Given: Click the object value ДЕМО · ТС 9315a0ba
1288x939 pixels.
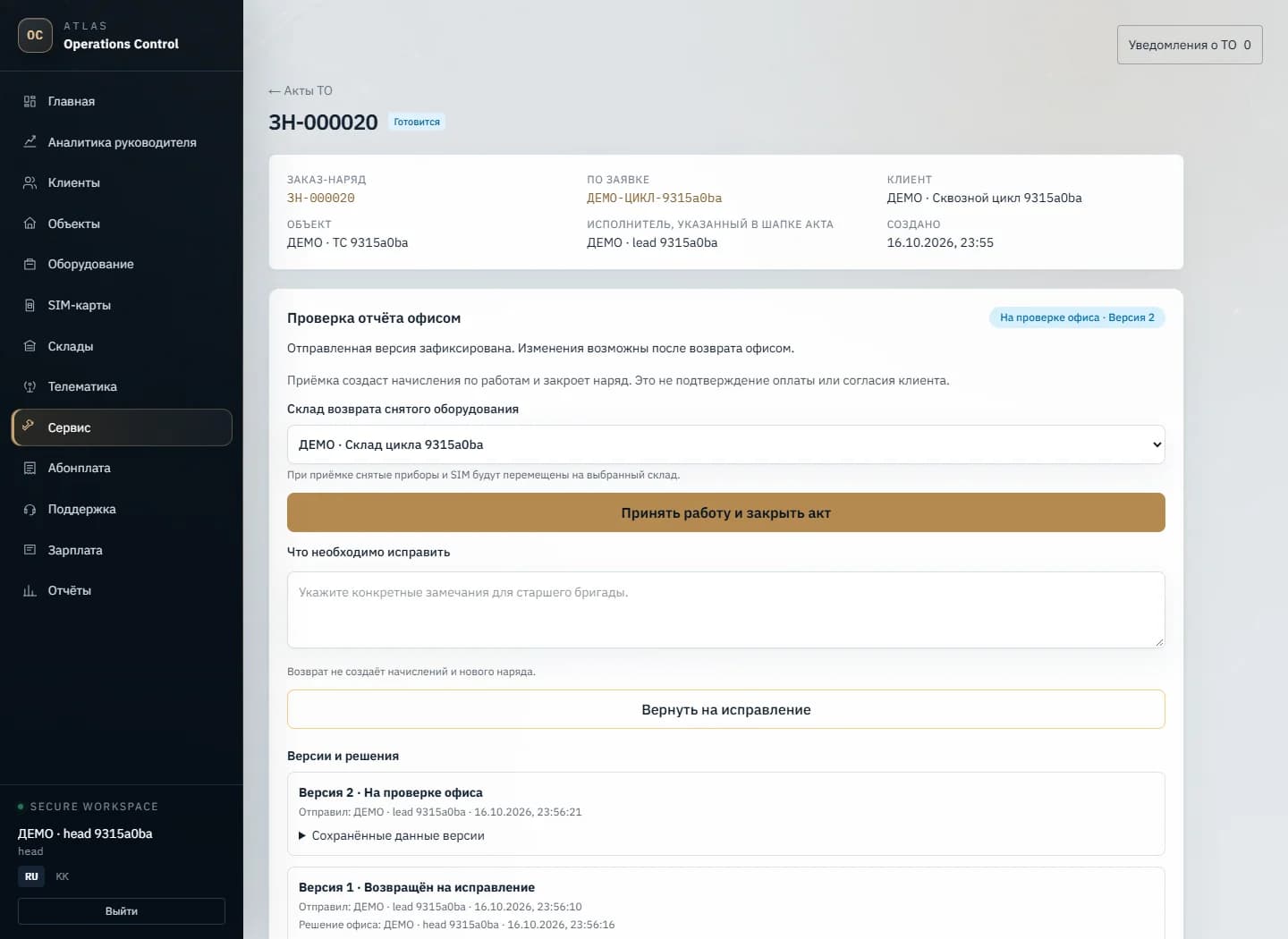Looking at the screenshot, I should tap(348, 242).
